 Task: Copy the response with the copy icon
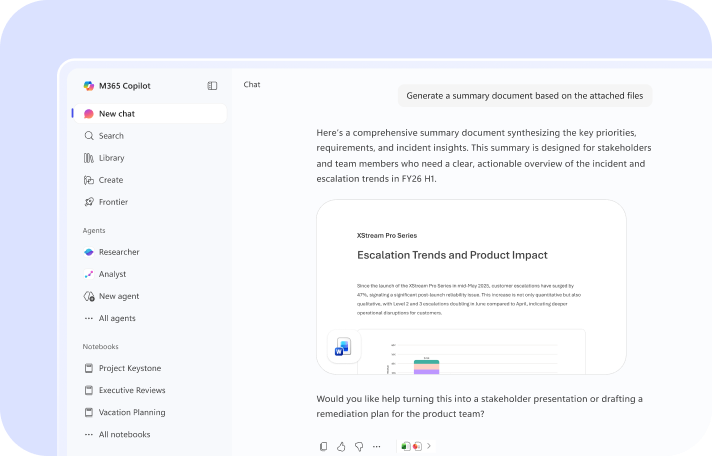point(323,446)
